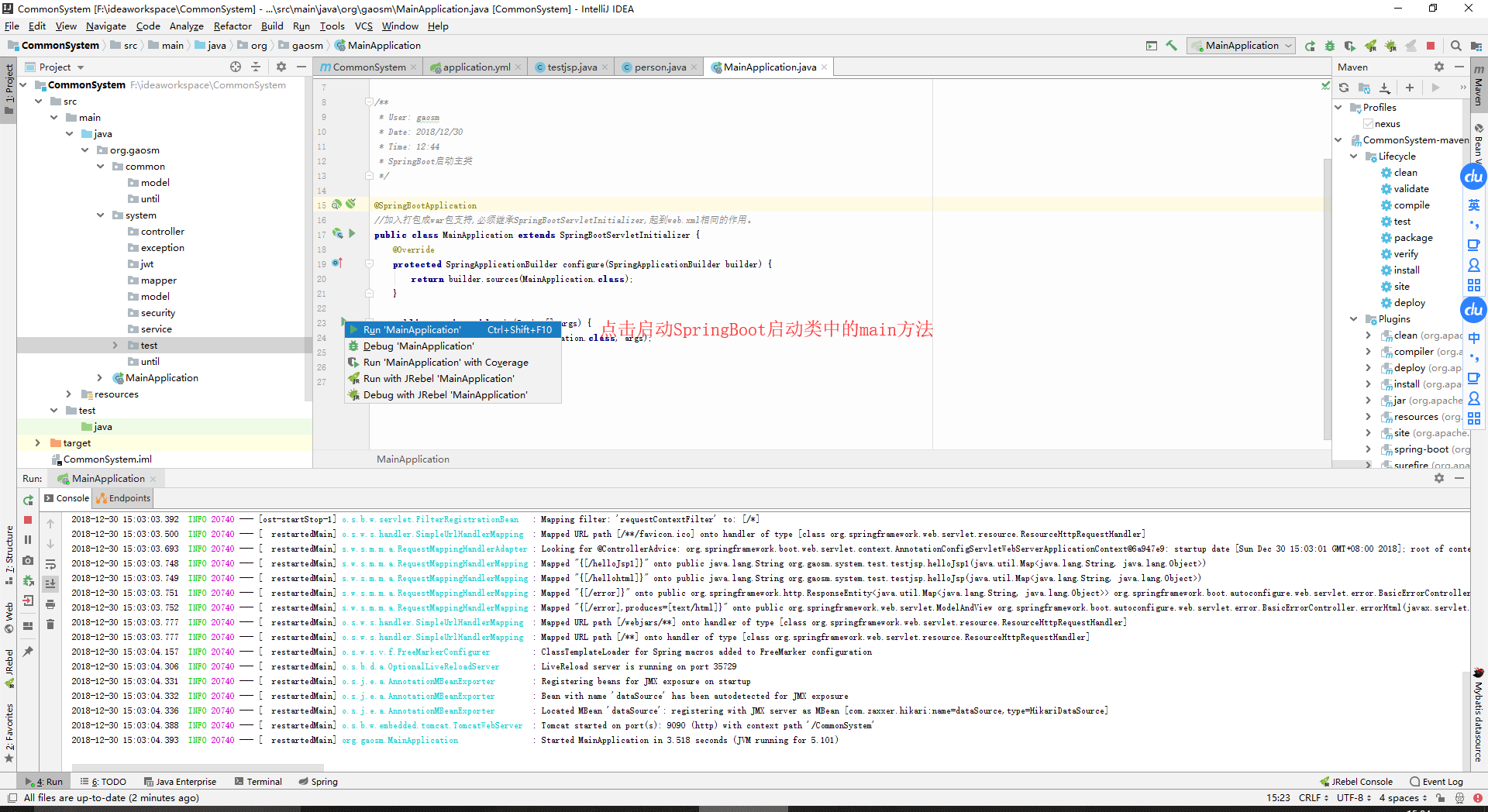This screenshot has height=812, width=1488.
Task: Click Dump Threads camera icon
Action: pos(28,559)
